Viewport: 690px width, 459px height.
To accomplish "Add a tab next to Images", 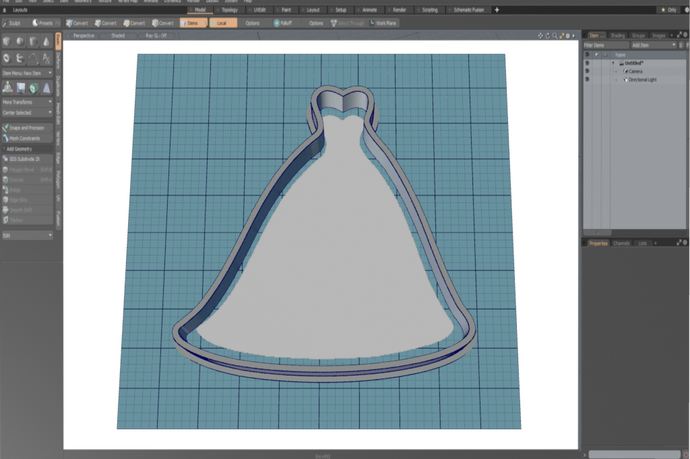I will [x=672, y=35].
